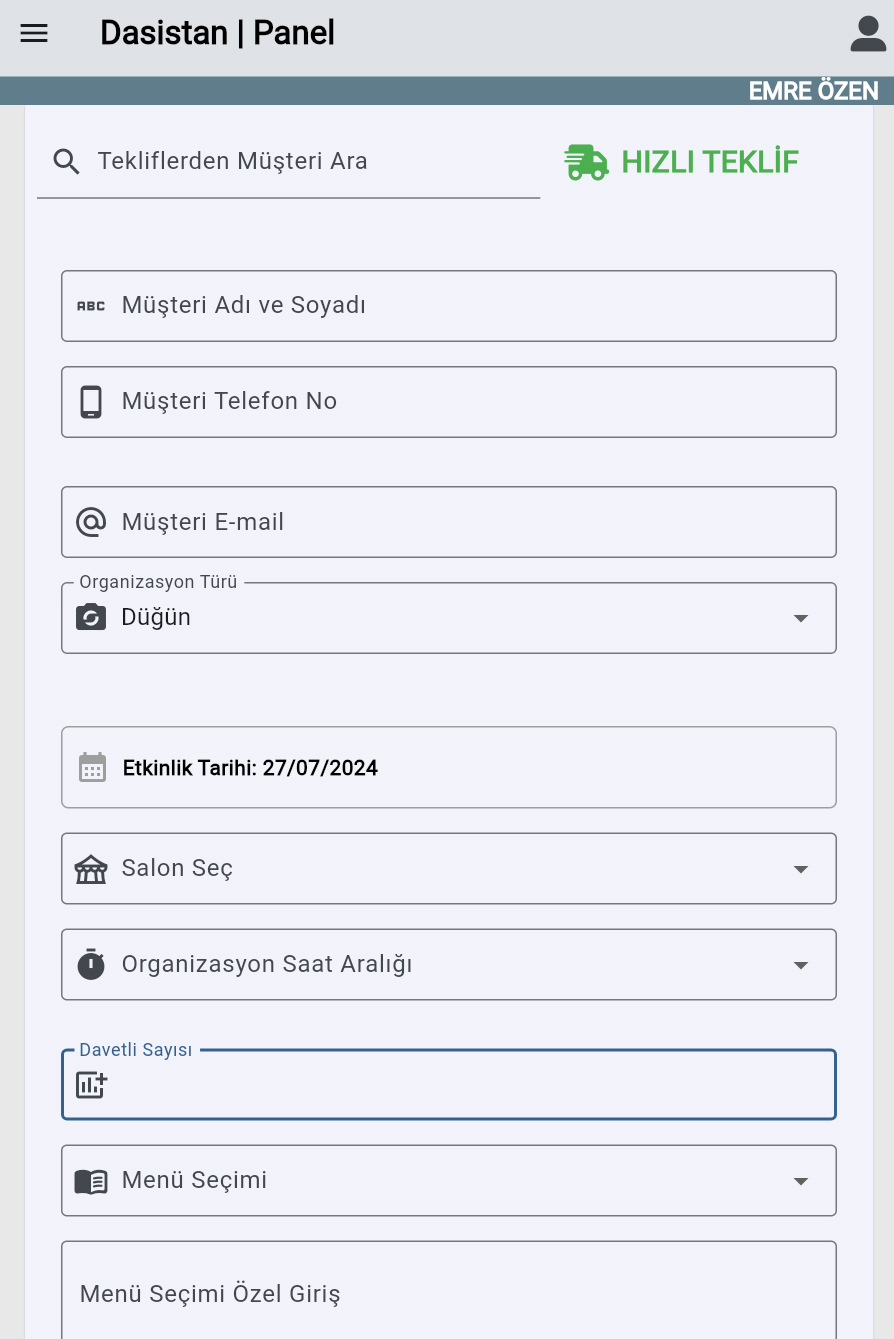
Task: Click the search magnifier icon
Action: pyautogui.click(x=67, y=161)
